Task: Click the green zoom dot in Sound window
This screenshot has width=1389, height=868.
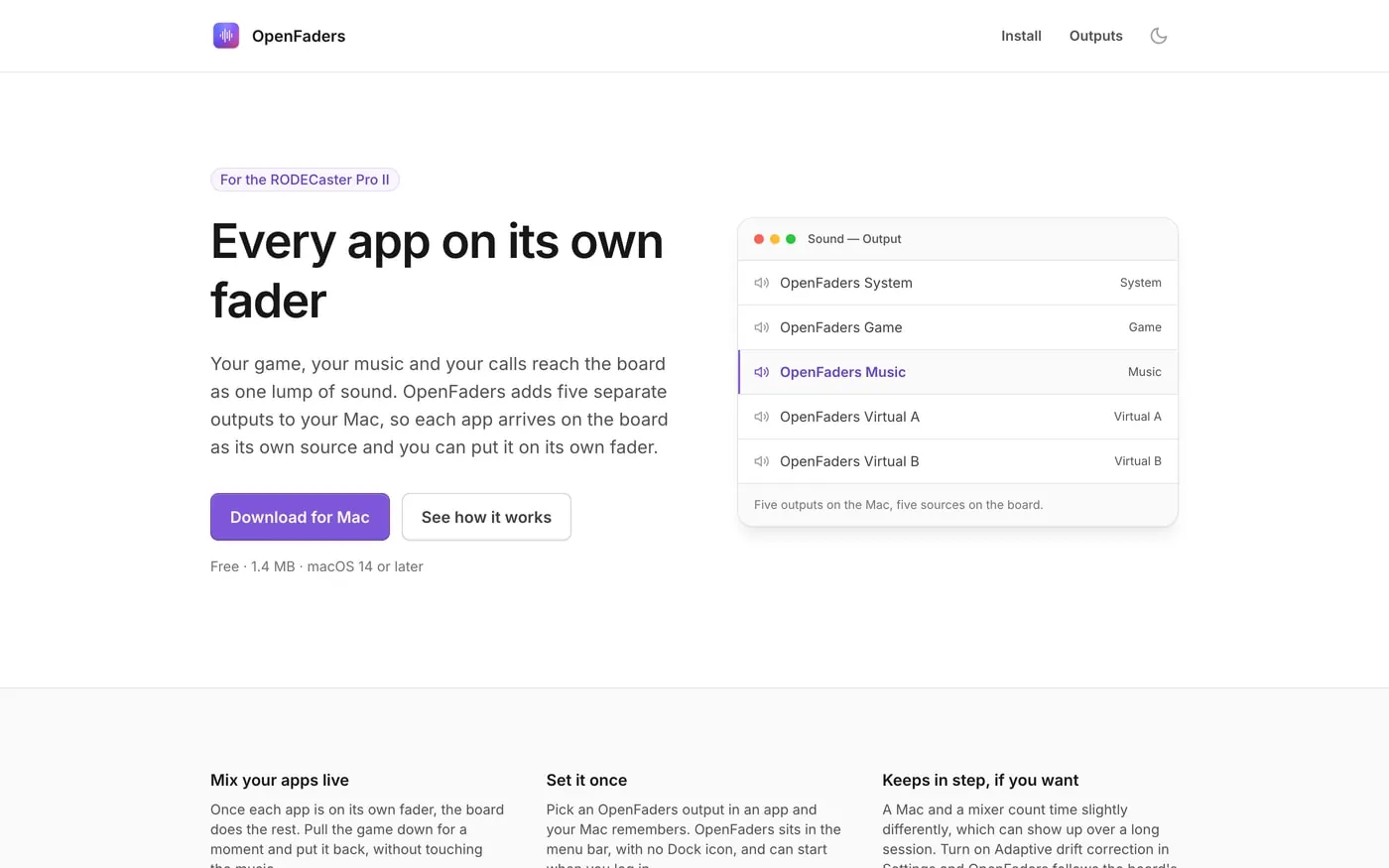Action: (791, 239)
